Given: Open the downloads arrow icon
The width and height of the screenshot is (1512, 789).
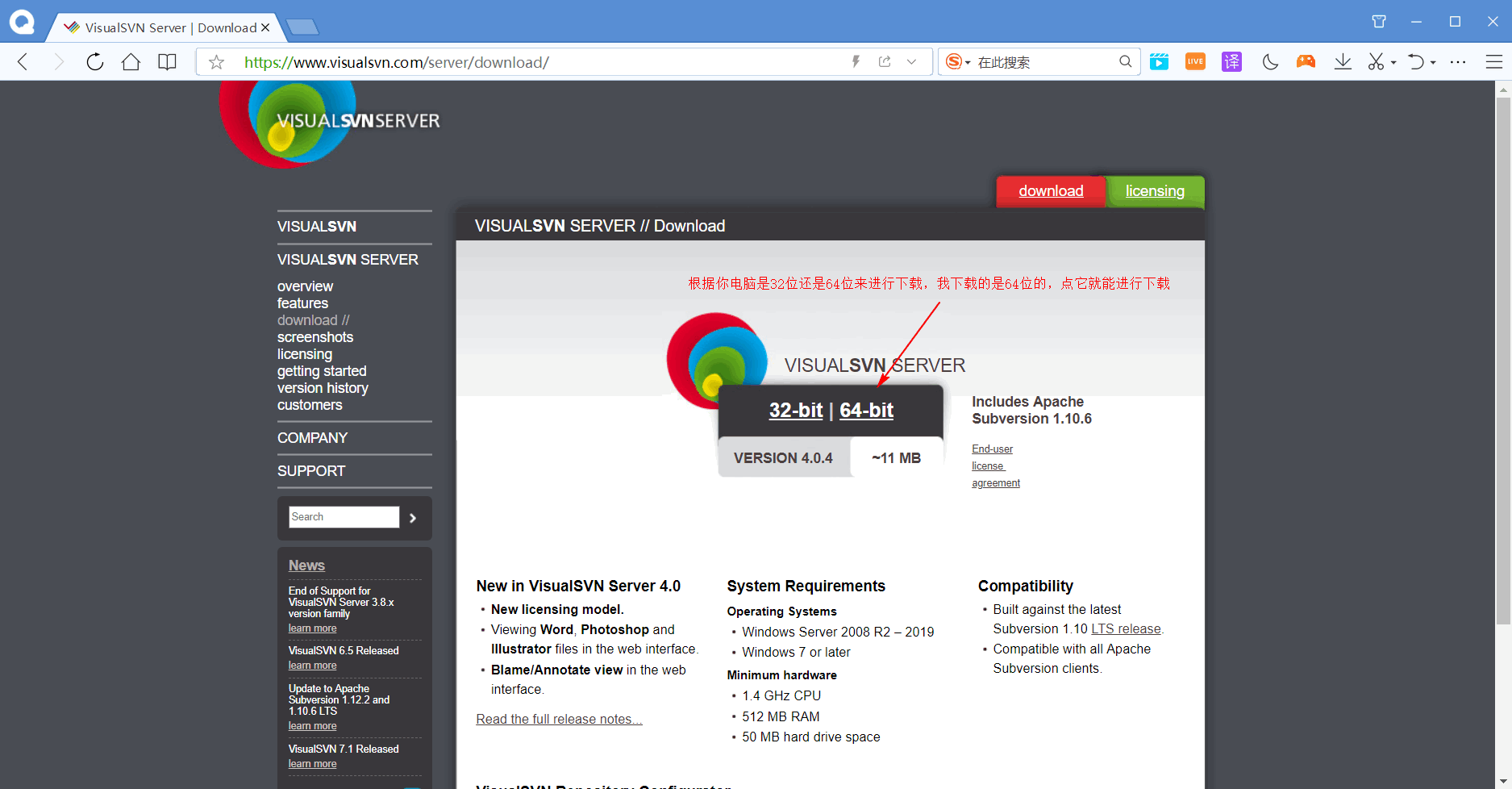Looking at the screenshot, I should 1343,62.
